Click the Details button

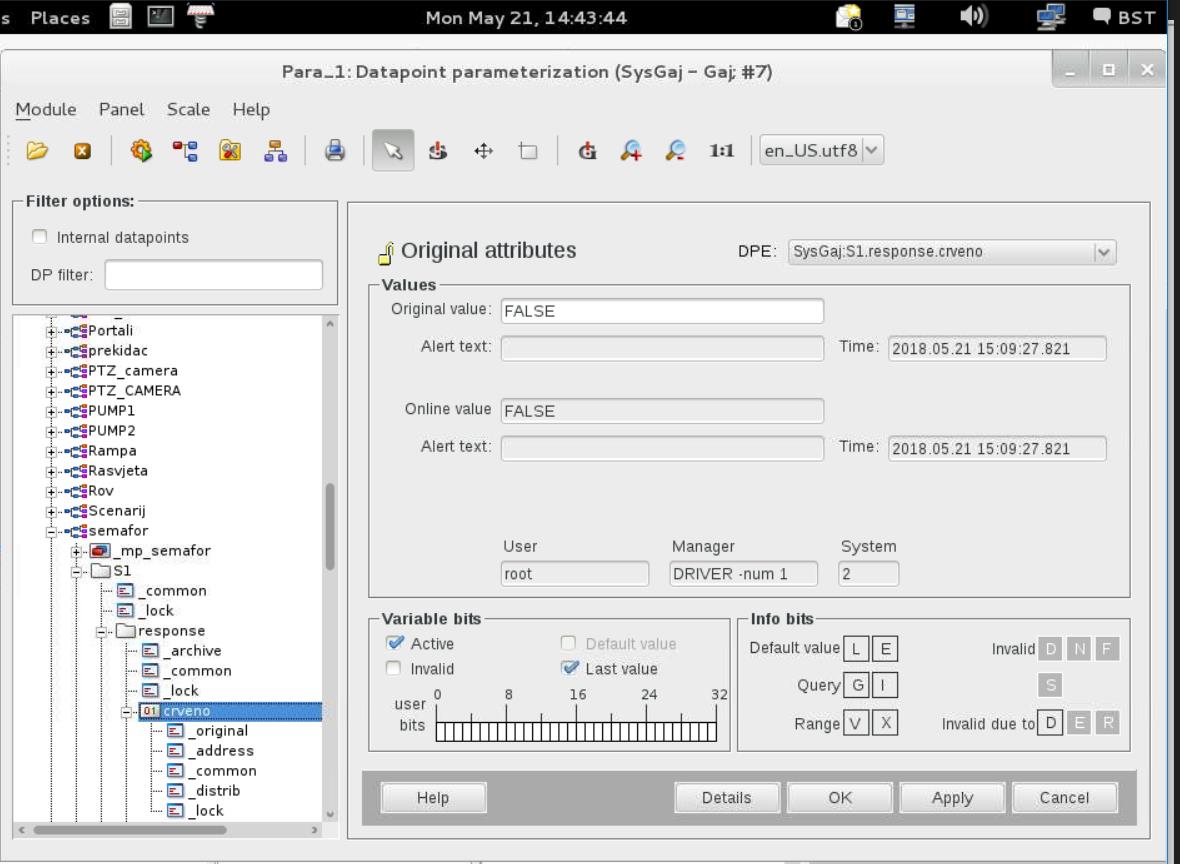point(726,797)
